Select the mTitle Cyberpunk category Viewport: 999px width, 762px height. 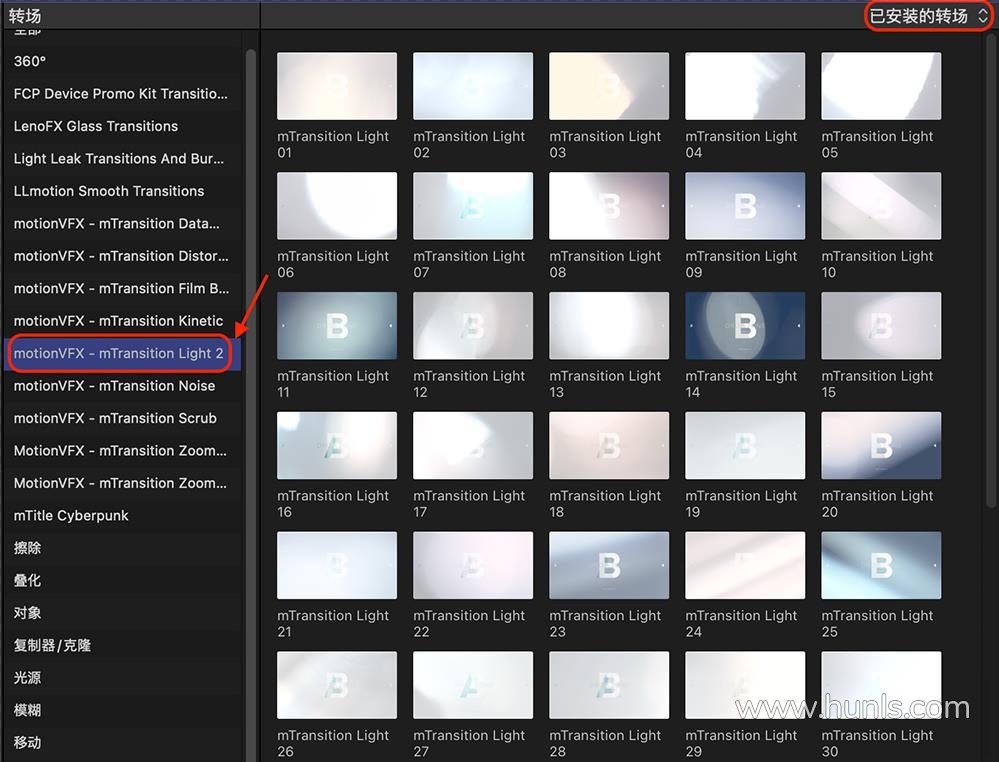pos(122,515)
